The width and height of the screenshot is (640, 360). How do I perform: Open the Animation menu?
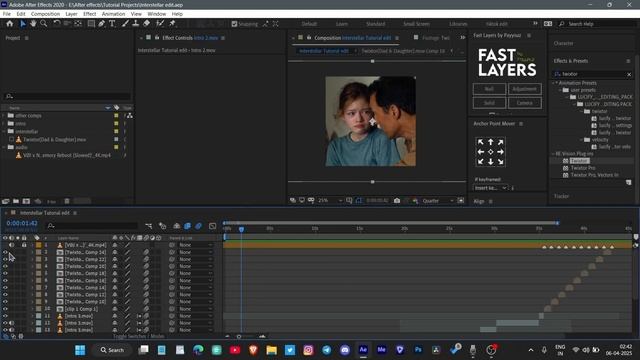click(x=113, y=14)
